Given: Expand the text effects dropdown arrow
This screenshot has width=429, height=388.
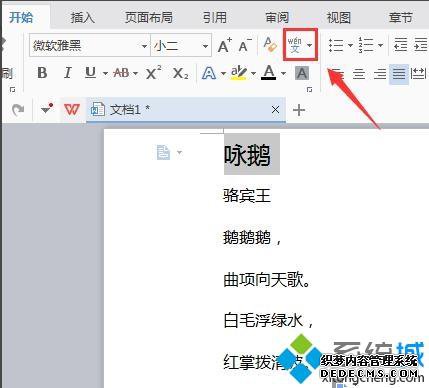Looking at the screenshot, I should pyautogui.click(x=223, y=73).
